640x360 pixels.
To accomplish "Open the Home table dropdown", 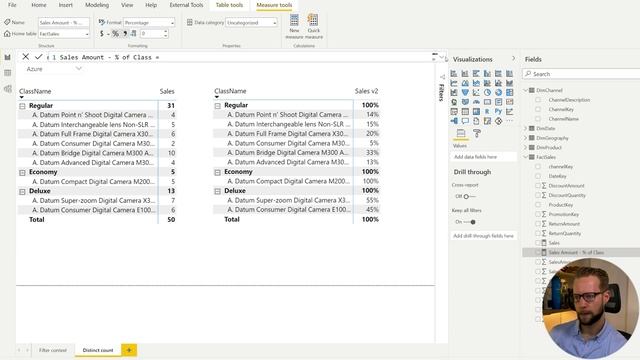I will click(x=64, y=34).
